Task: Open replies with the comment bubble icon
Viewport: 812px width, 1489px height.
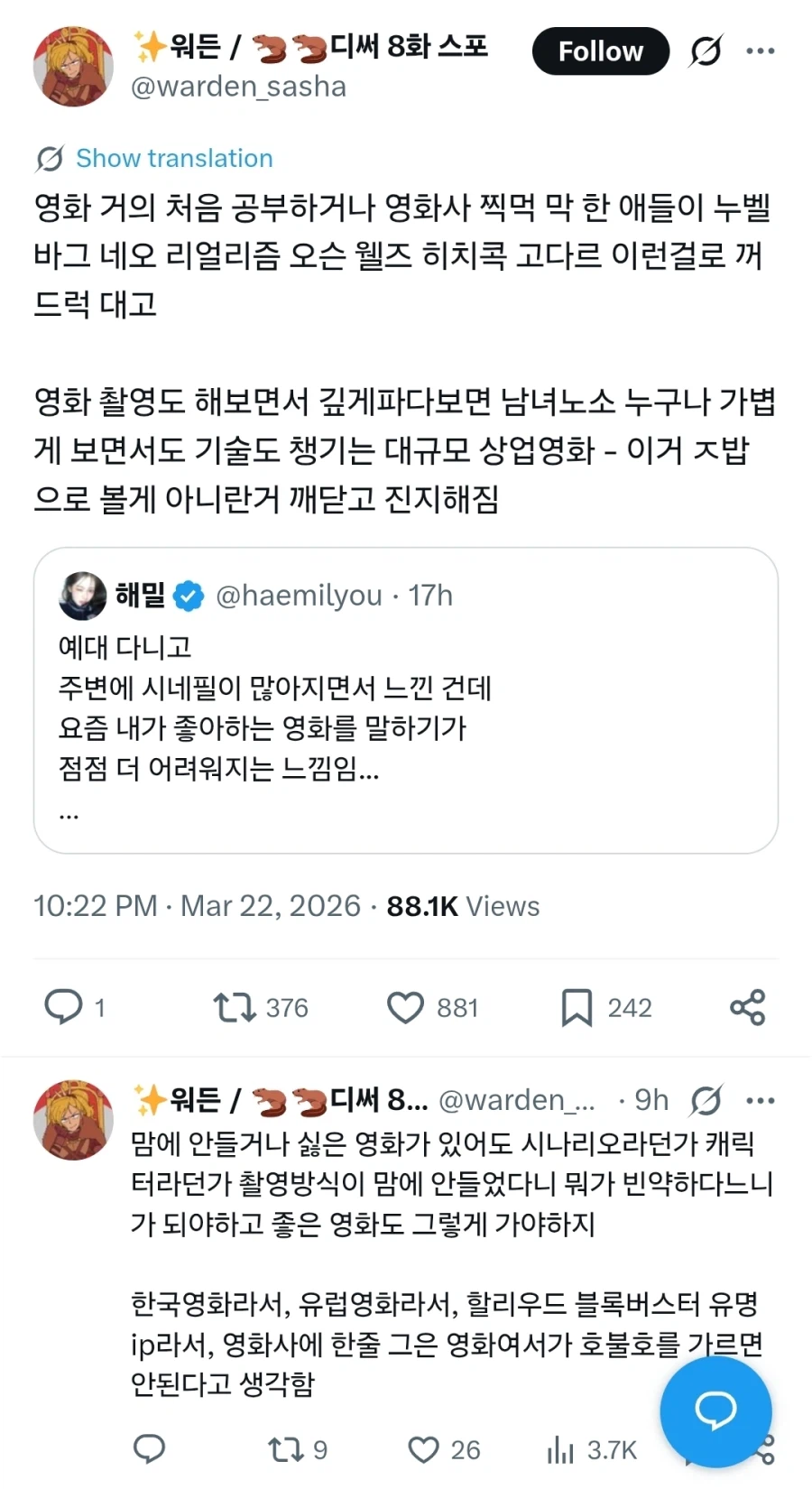Action: click(65, 1008)
